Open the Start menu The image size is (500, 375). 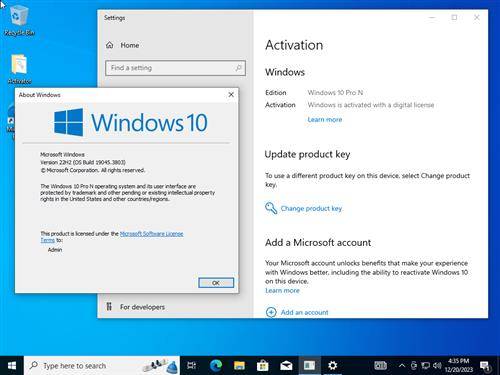12,366
